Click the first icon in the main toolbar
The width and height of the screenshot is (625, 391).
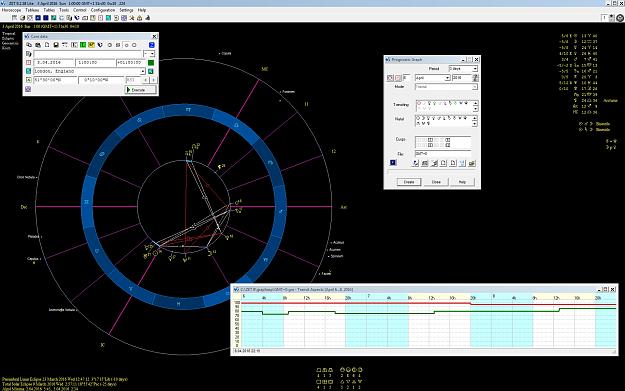coord(14,18)
